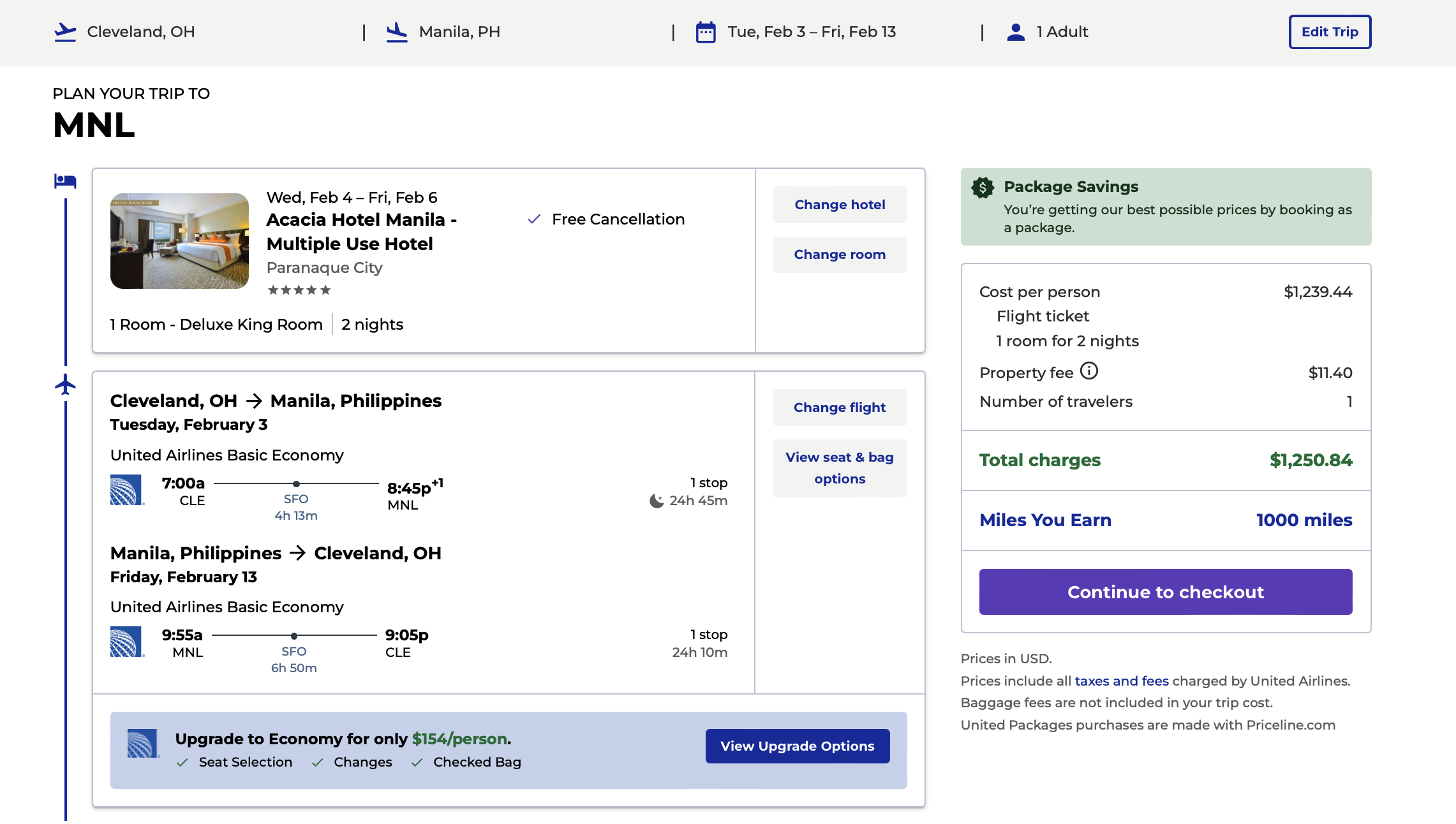The width and height of the screenshot is (1456, 824).
Task: Click the 24h 10m return flight duration
Action: tap(700, 652)
